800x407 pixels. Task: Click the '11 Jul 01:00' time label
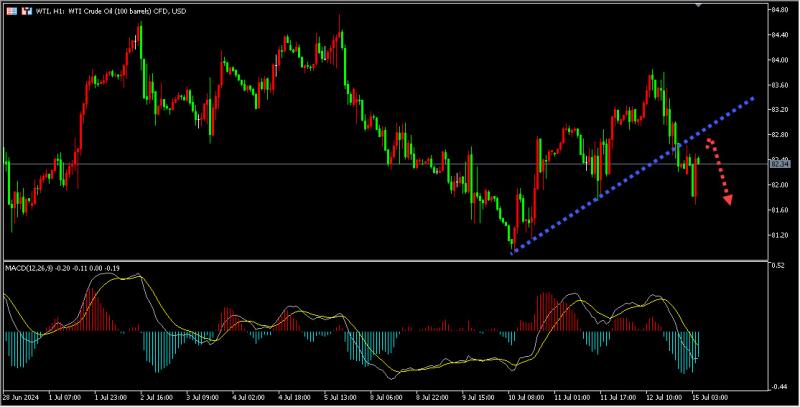tap(571, 397)
